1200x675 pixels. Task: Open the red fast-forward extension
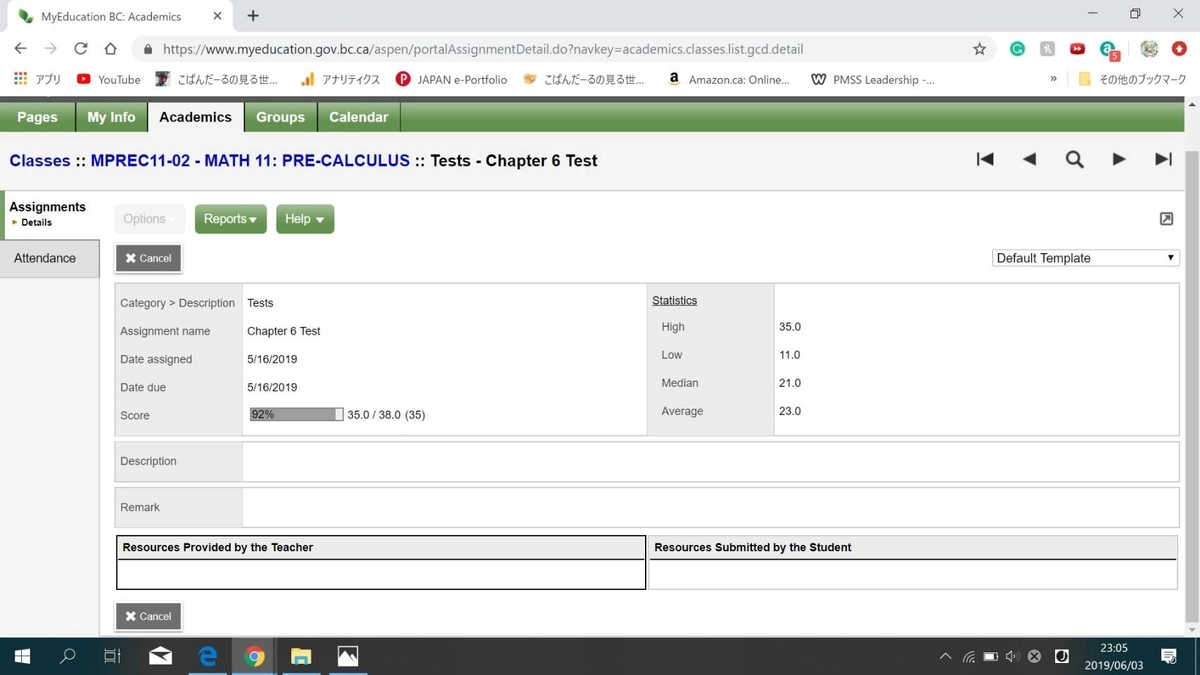[1077, 48]
